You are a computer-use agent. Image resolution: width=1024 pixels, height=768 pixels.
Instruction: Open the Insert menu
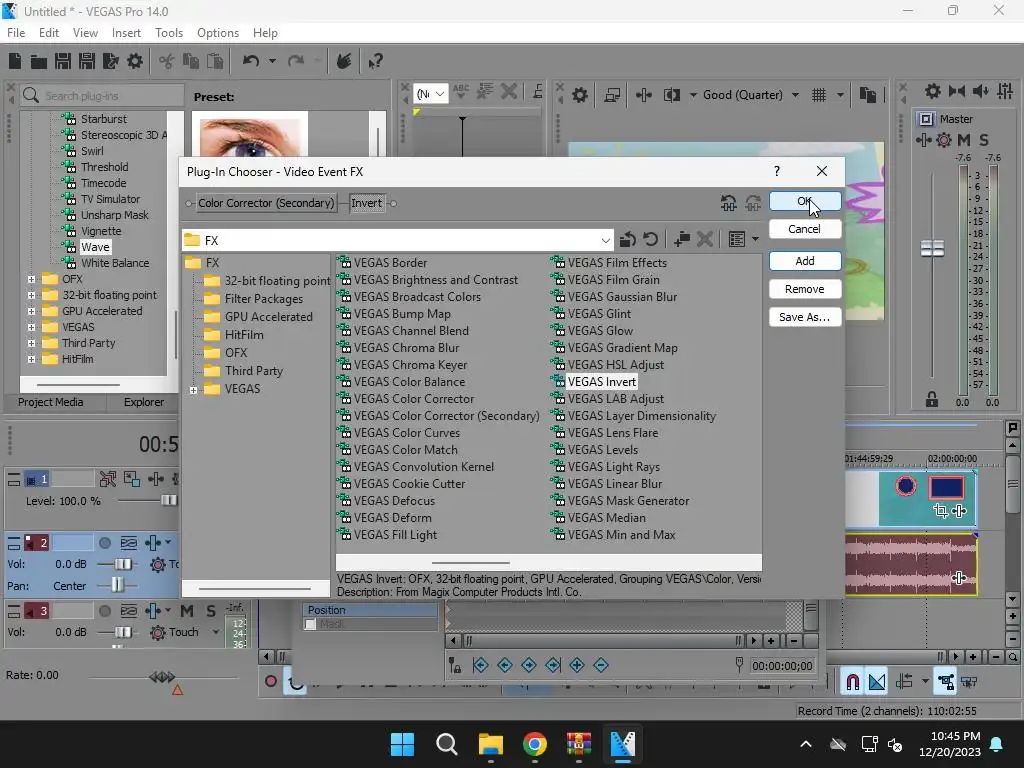[x=126, y=33]
